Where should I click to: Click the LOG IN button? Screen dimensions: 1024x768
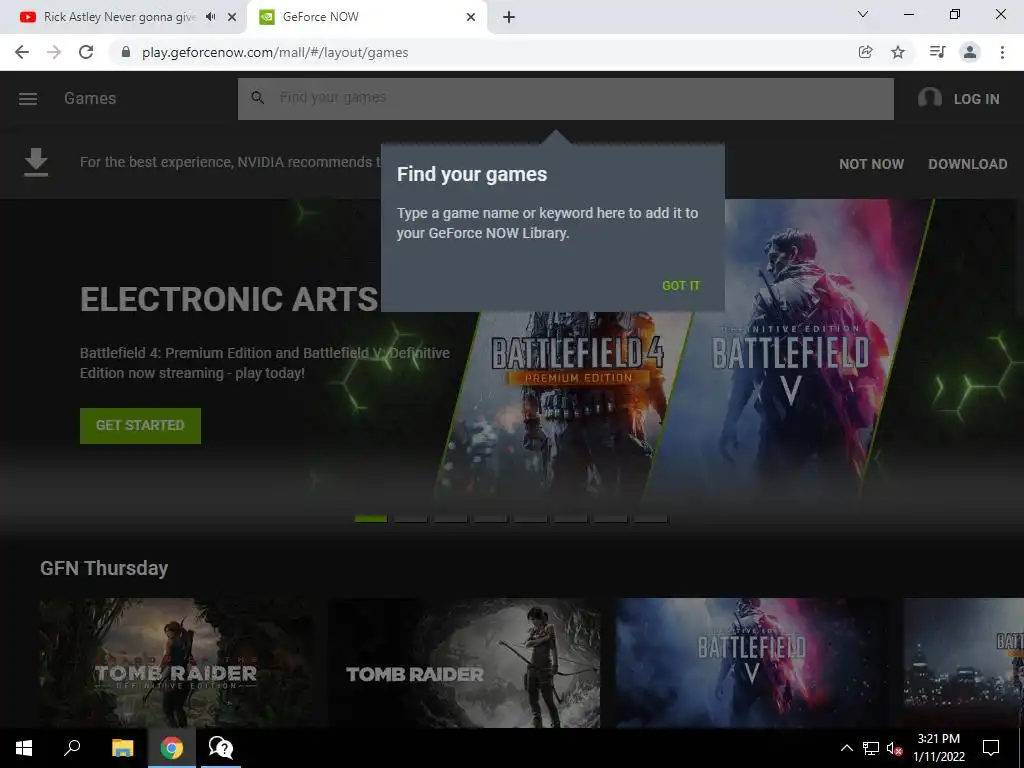tap(976, 99)
